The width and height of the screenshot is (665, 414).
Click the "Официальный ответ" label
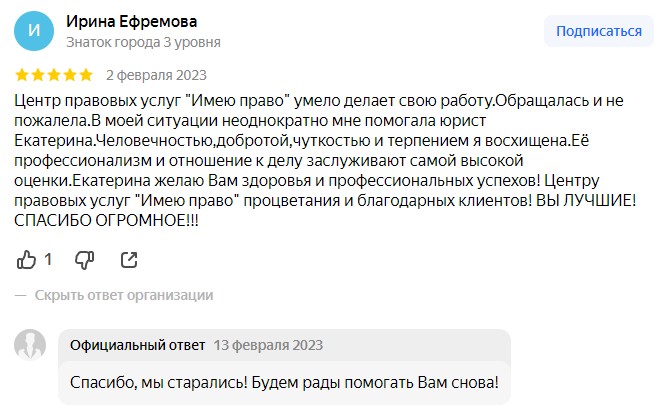coord(138,345)
